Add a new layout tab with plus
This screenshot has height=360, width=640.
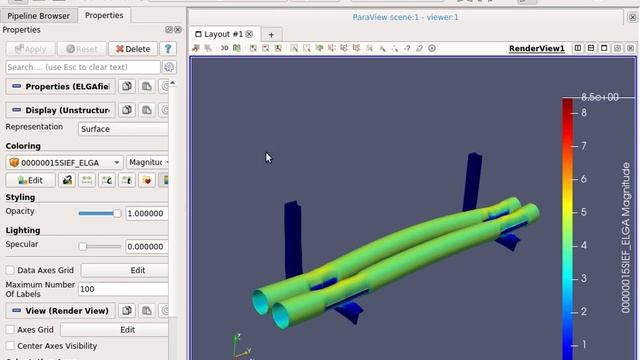[x=271, y=35]
